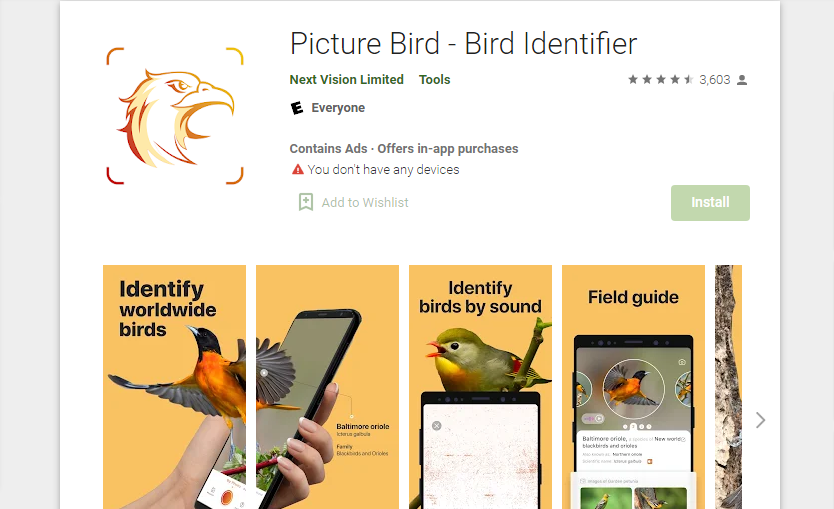Open the Field guide screenshot
Image resolution: width=834 pixels, height=509 pixels.
pos(633,387)
